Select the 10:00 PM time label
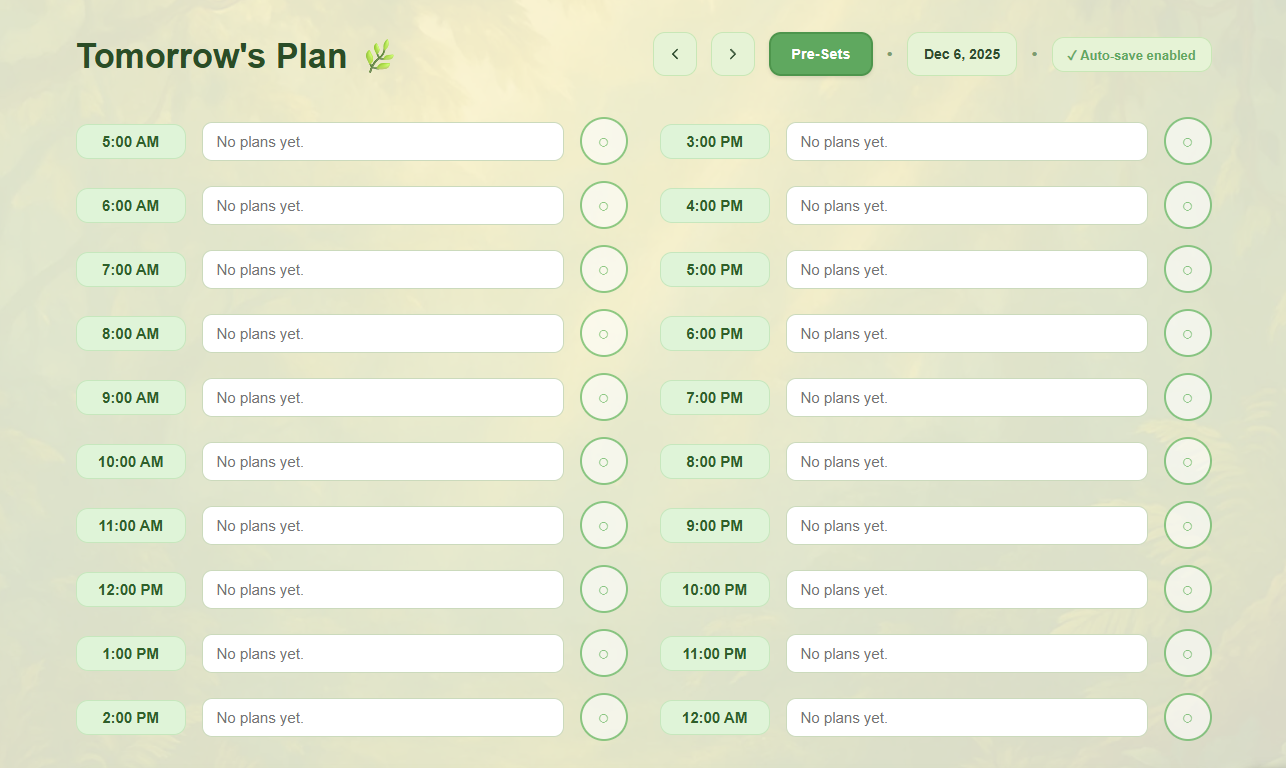Image resolution: width=1286 pixels, height=768 pixels. (715, 589)
